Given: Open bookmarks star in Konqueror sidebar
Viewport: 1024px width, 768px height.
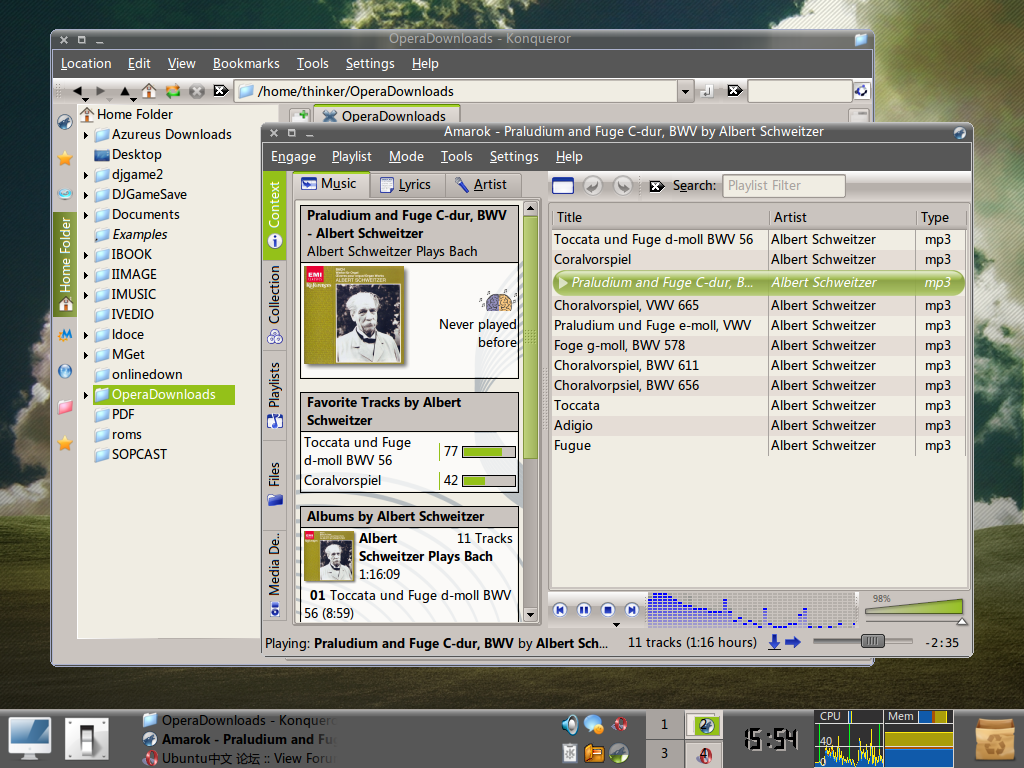Looking at the screenshot, I should tap(65, 158).
